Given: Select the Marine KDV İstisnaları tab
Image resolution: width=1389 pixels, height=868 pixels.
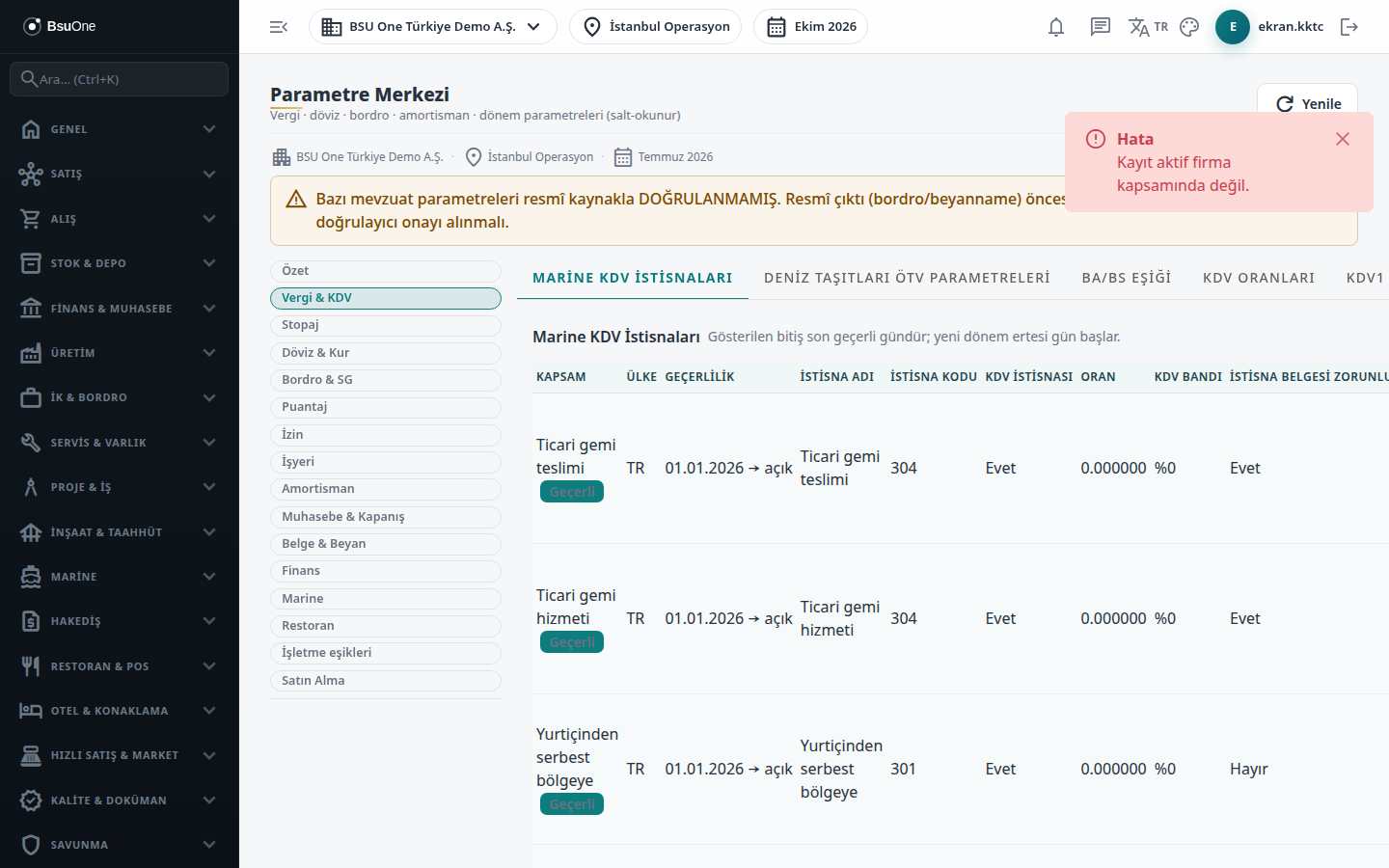Looking at the screenshot, I should tap(633, 278).
